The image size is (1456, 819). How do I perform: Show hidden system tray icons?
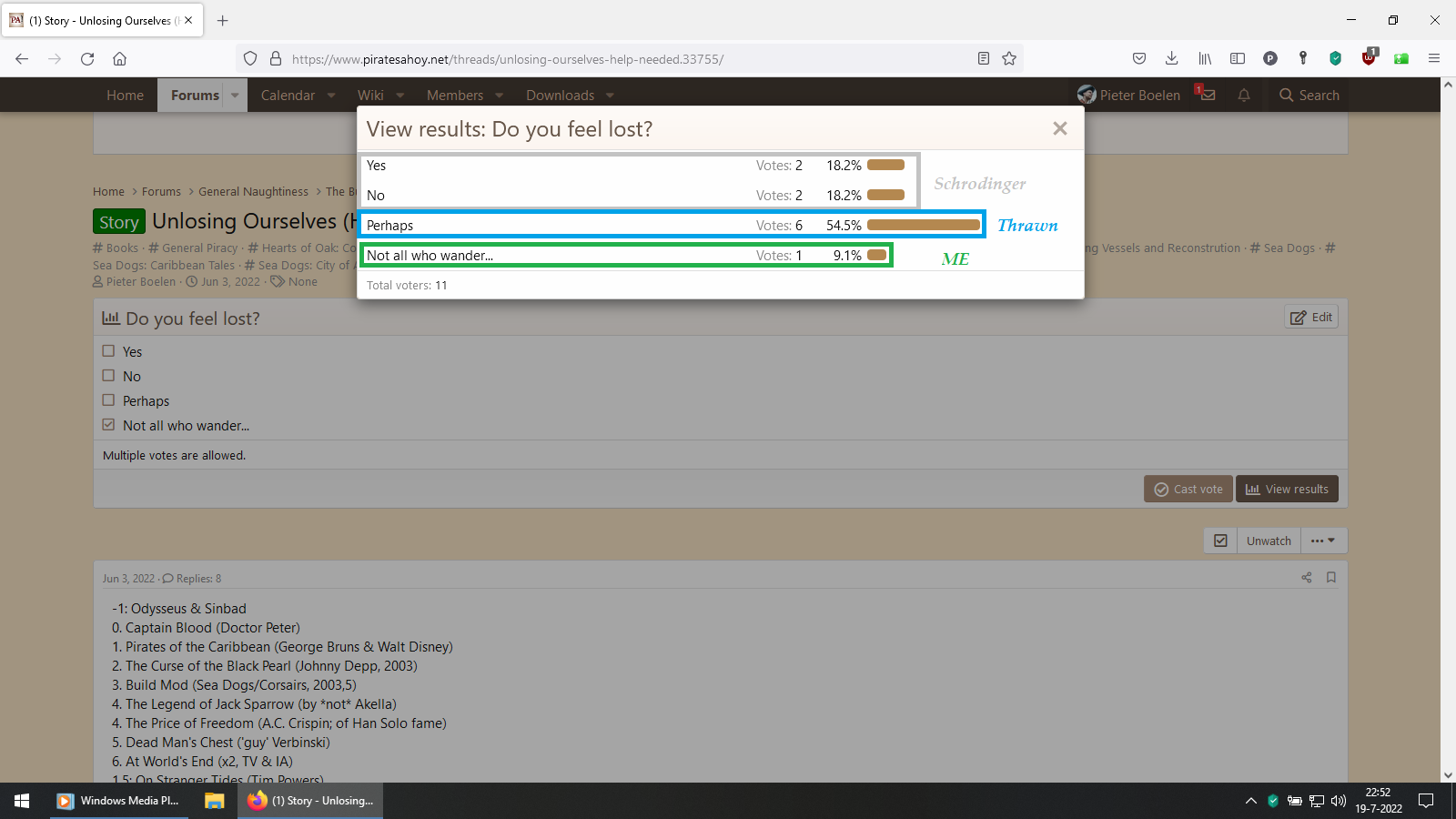pos(1251,801)
